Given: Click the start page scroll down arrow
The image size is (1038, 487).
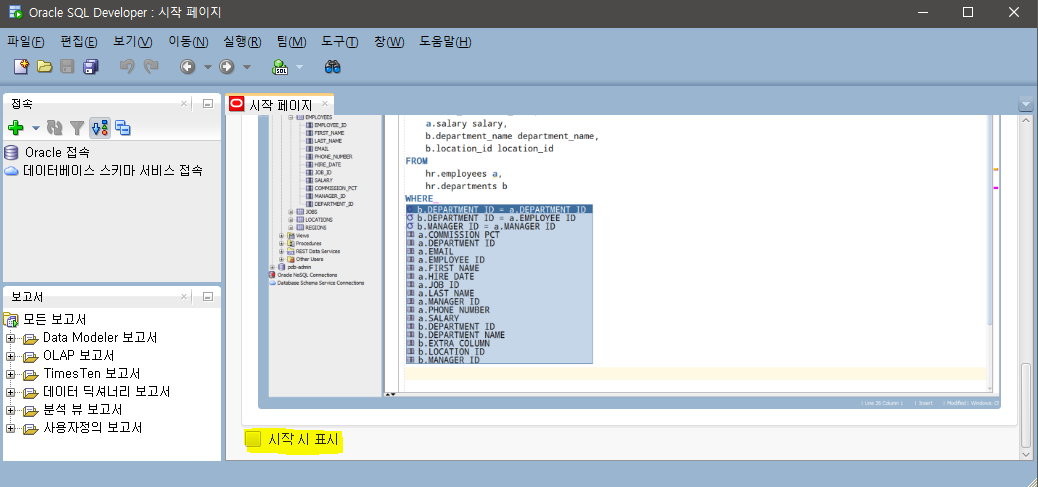Looking at the screenshot, I should tap(1026, 454).
